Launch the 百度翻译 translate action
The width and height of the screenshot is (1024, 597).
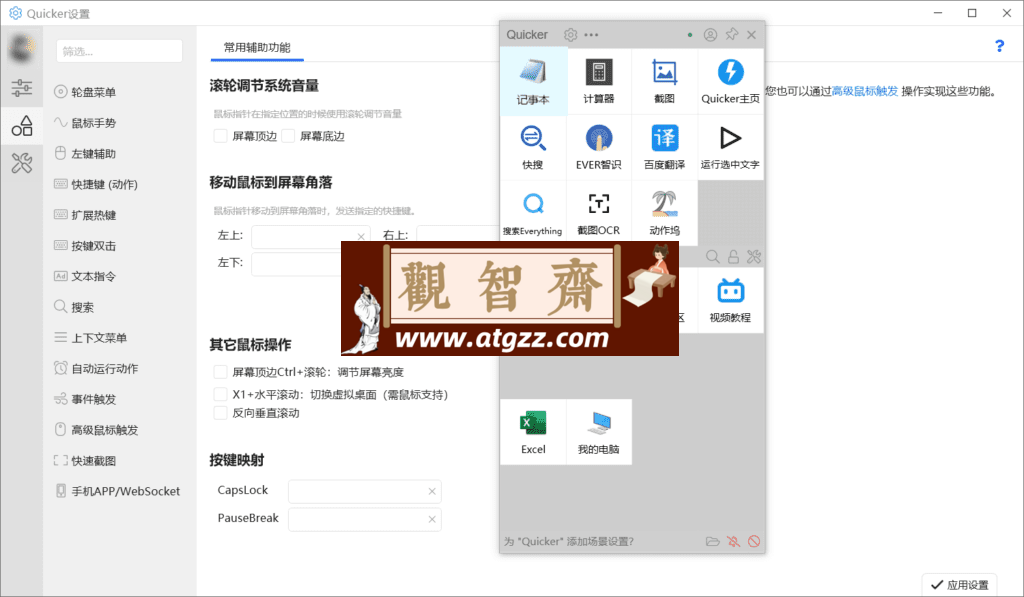(x=664, y=148)
